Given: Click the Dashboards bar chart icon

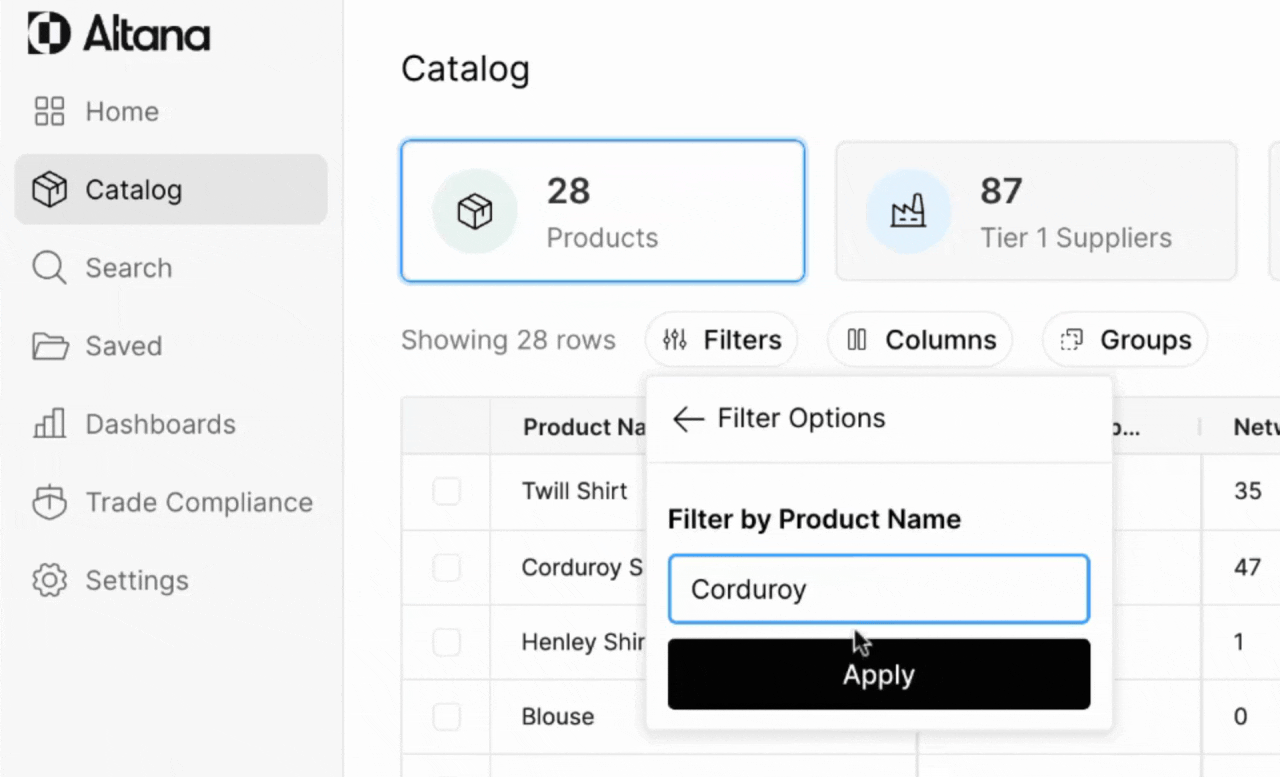Looking at the screenshot, I should tap(49, 424).
